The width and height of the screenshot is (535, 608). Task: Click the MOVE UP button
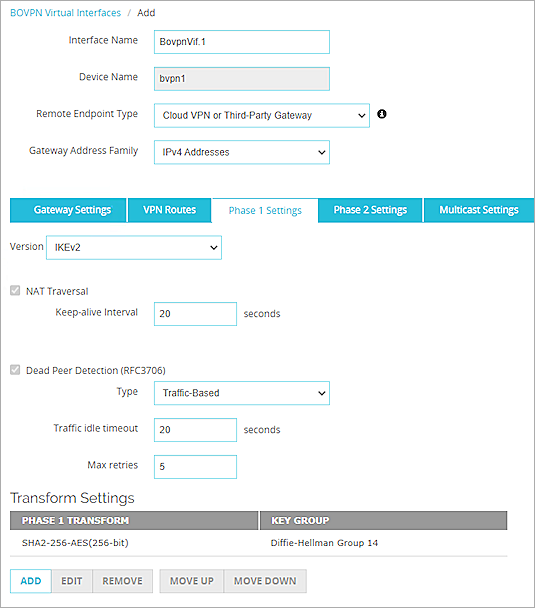click(192, 581)
